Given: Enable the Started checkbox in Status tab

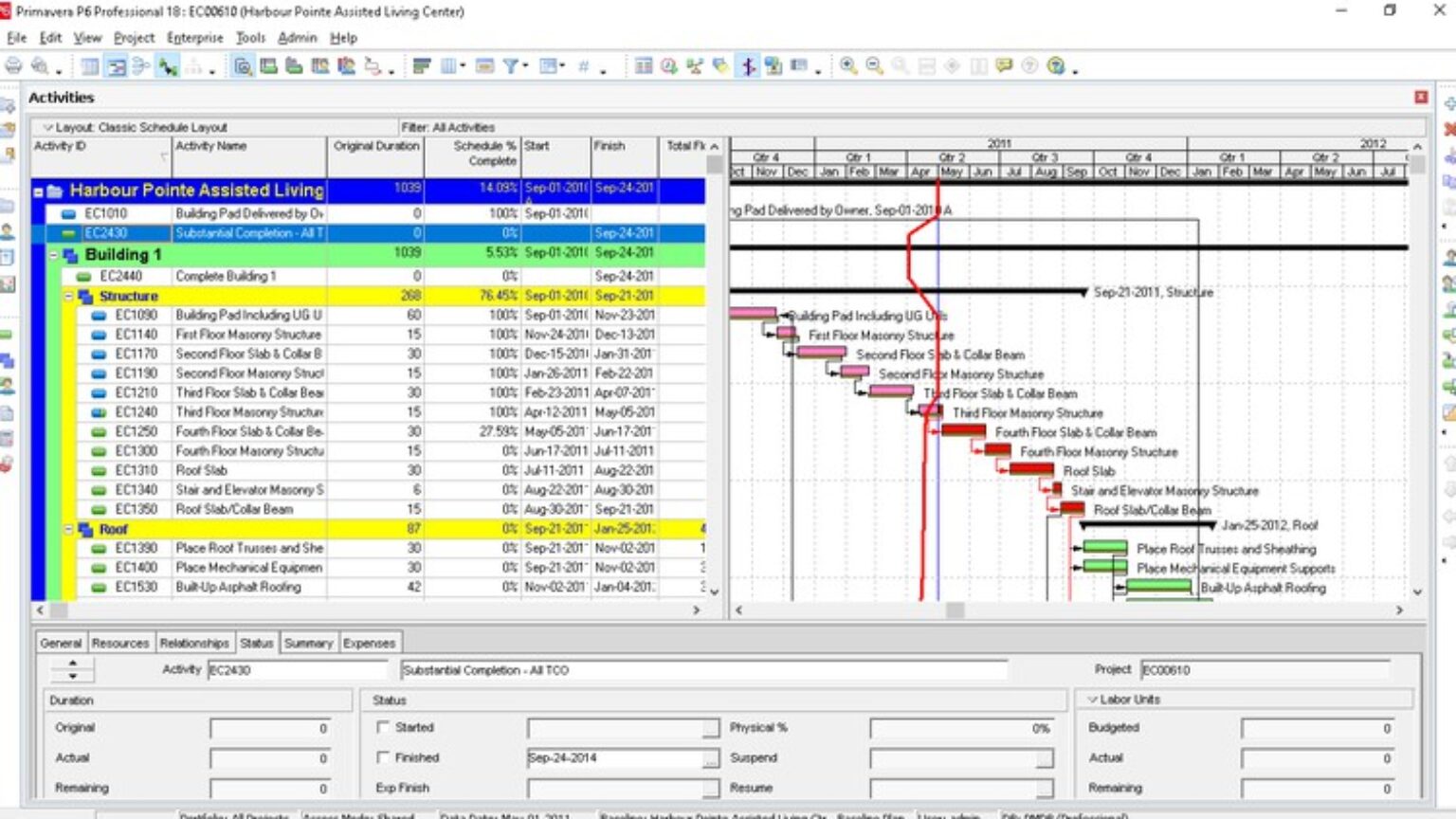Looking at the screenshot, I should click(383, 727).
